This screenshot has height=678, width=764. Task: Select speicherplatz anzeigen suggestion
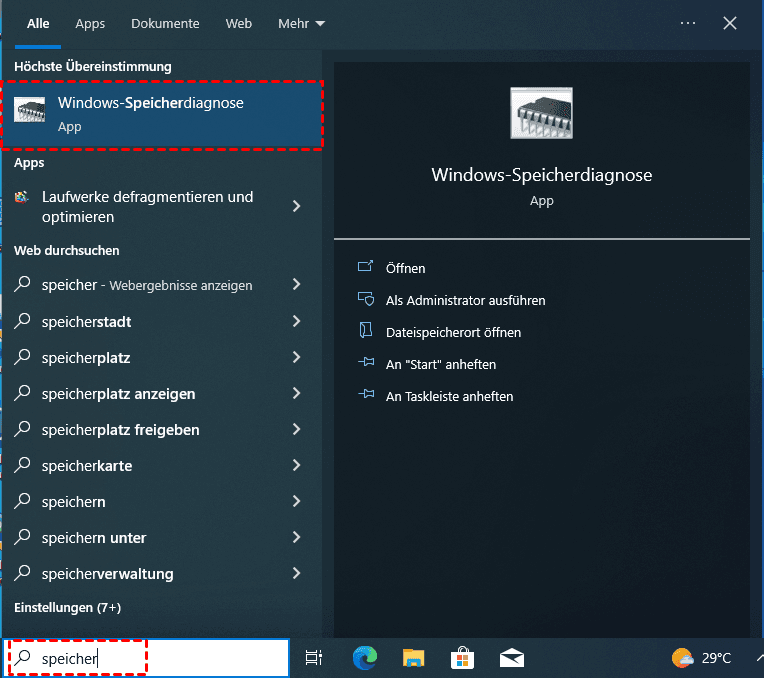click(x=118, y=394)
